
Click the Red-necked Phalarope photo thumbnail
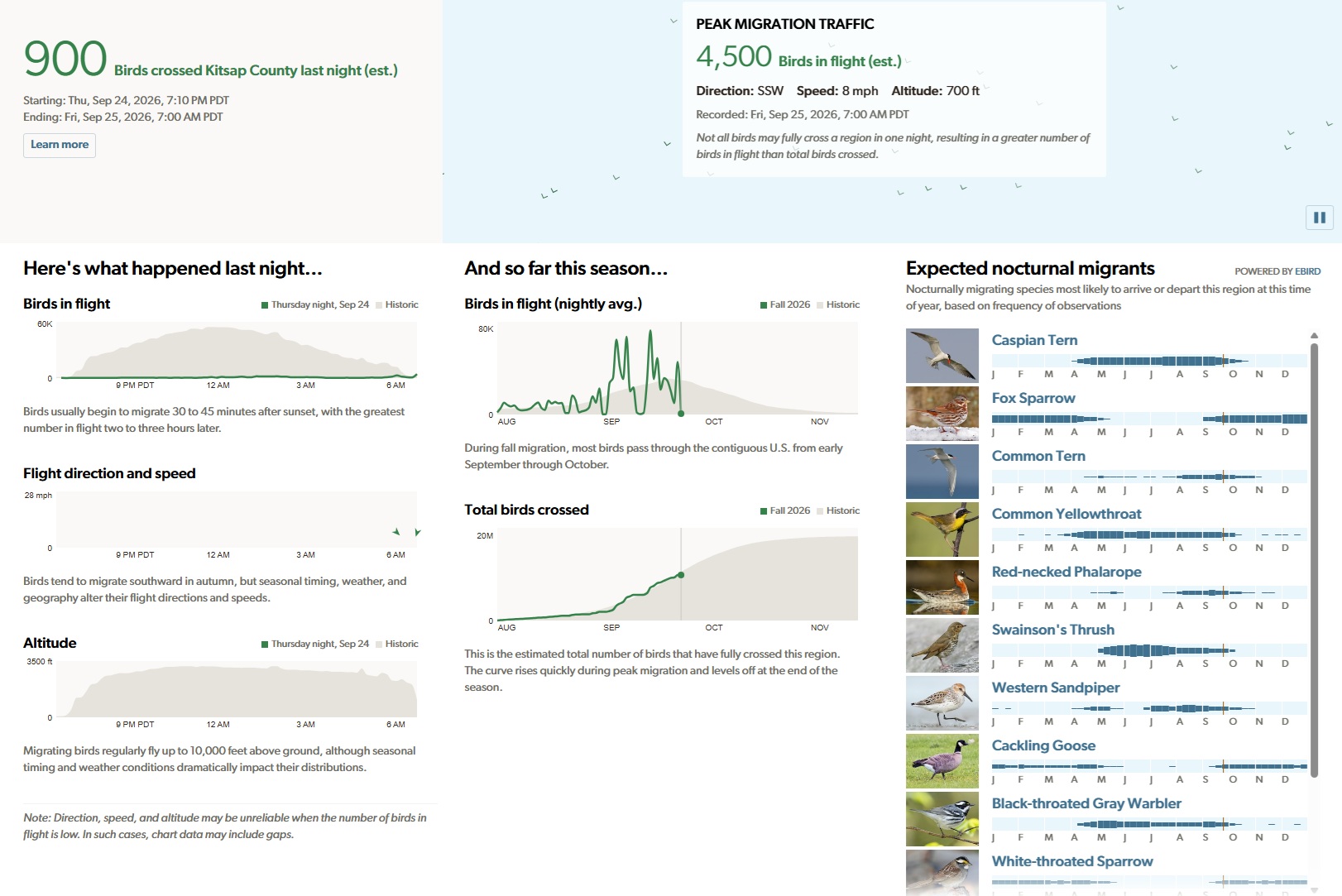point(942,587)
